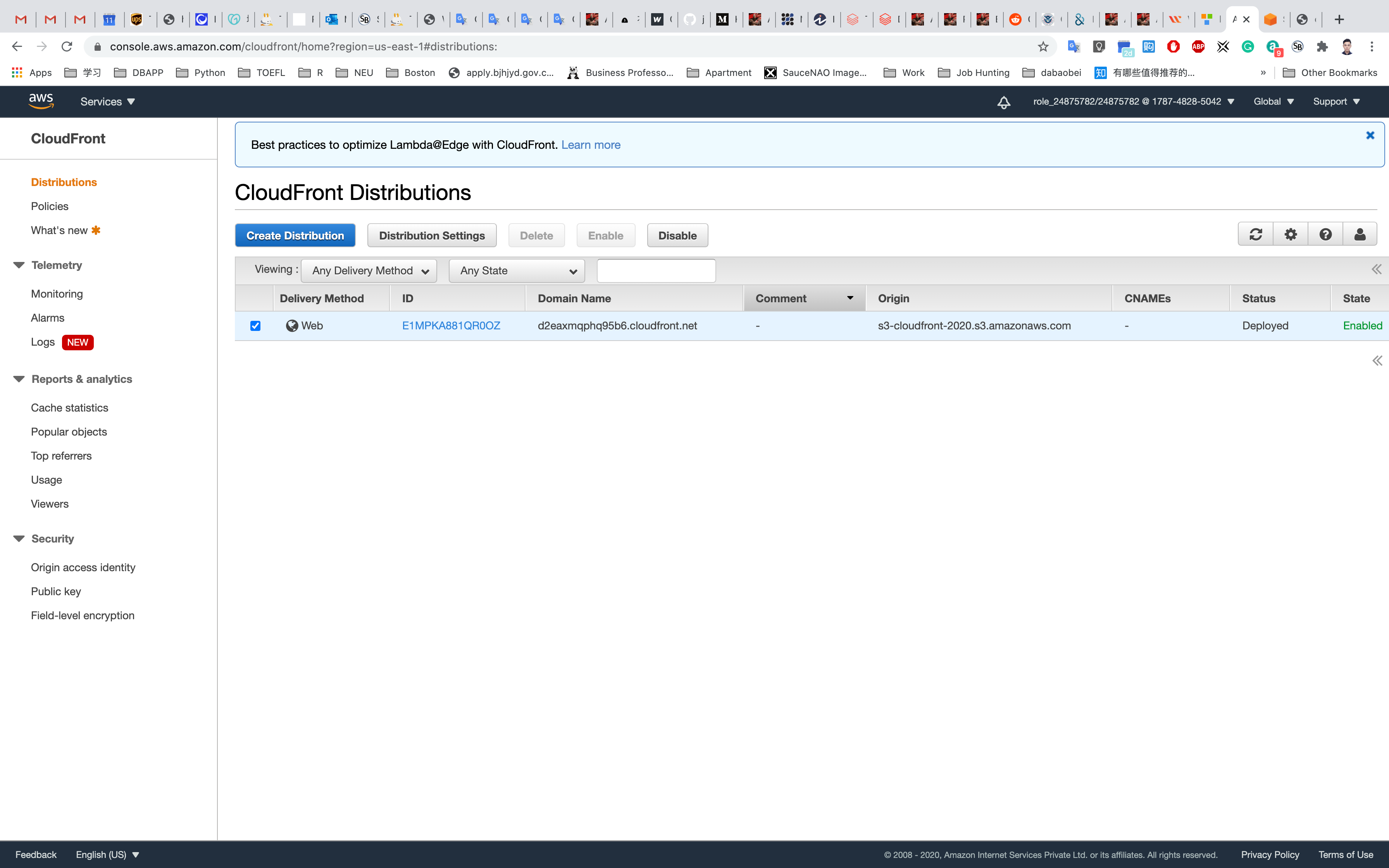Open distribution E1MPKA881QR0OZ link

pos(451,325)
